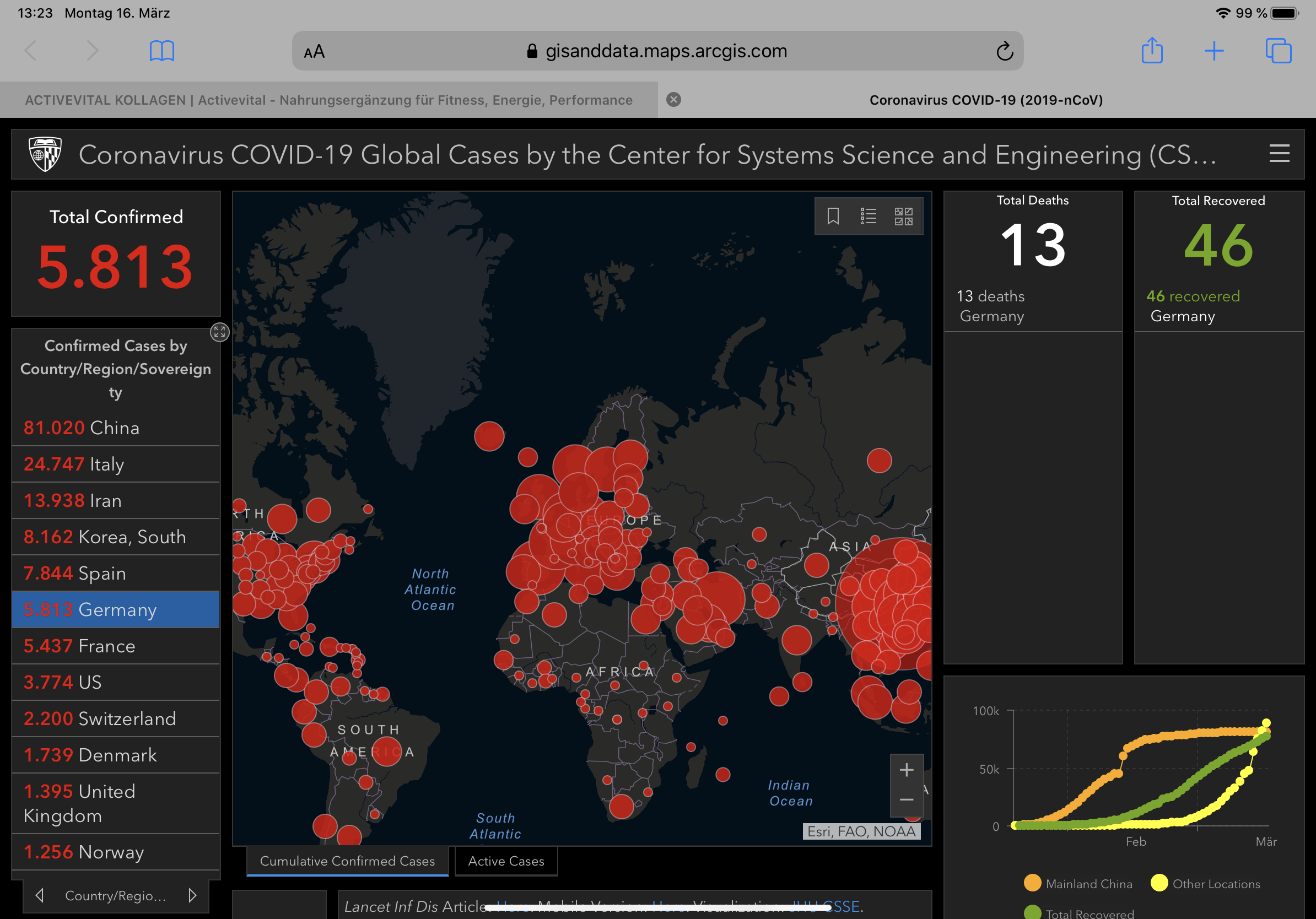This screenshot has width=1316, height=919.
Task: Tap the Wi-Fi icon in status bar
Action: [1222, 13]
